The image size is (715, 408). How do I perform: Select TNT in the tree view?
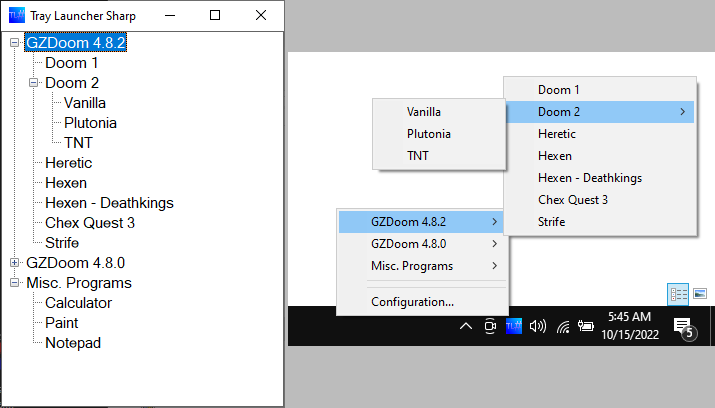point(78,143)
